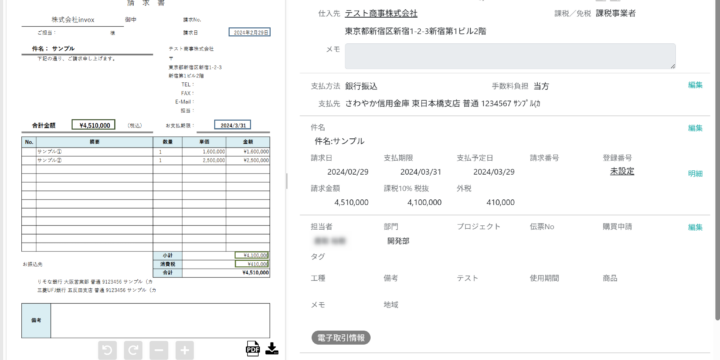The width and height of the screenshot is (720, 360).
Task: Click the 備考 box in the invoice
Action: (146, 321)
